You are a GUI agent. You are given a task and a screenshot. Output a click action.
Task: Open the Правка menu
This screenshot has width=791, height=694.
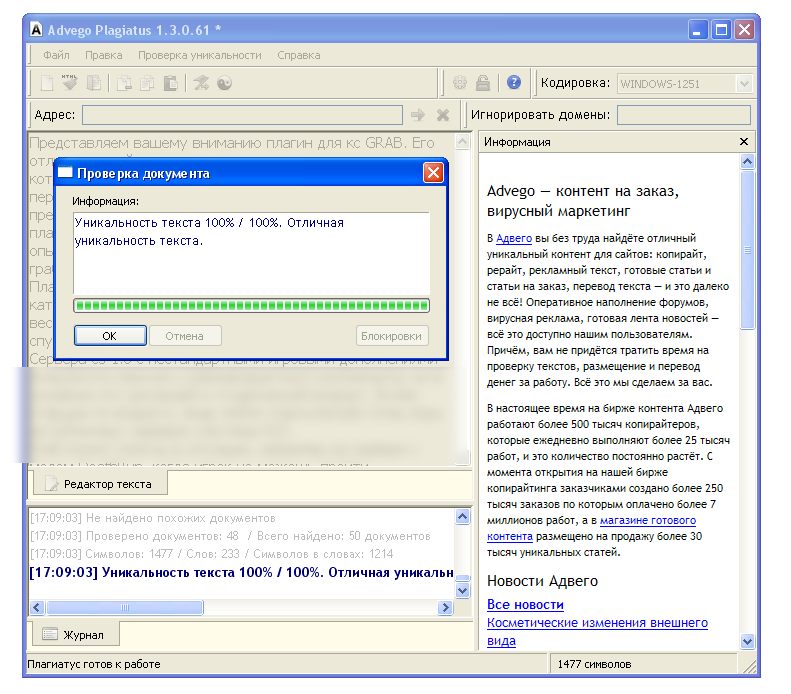103,55
